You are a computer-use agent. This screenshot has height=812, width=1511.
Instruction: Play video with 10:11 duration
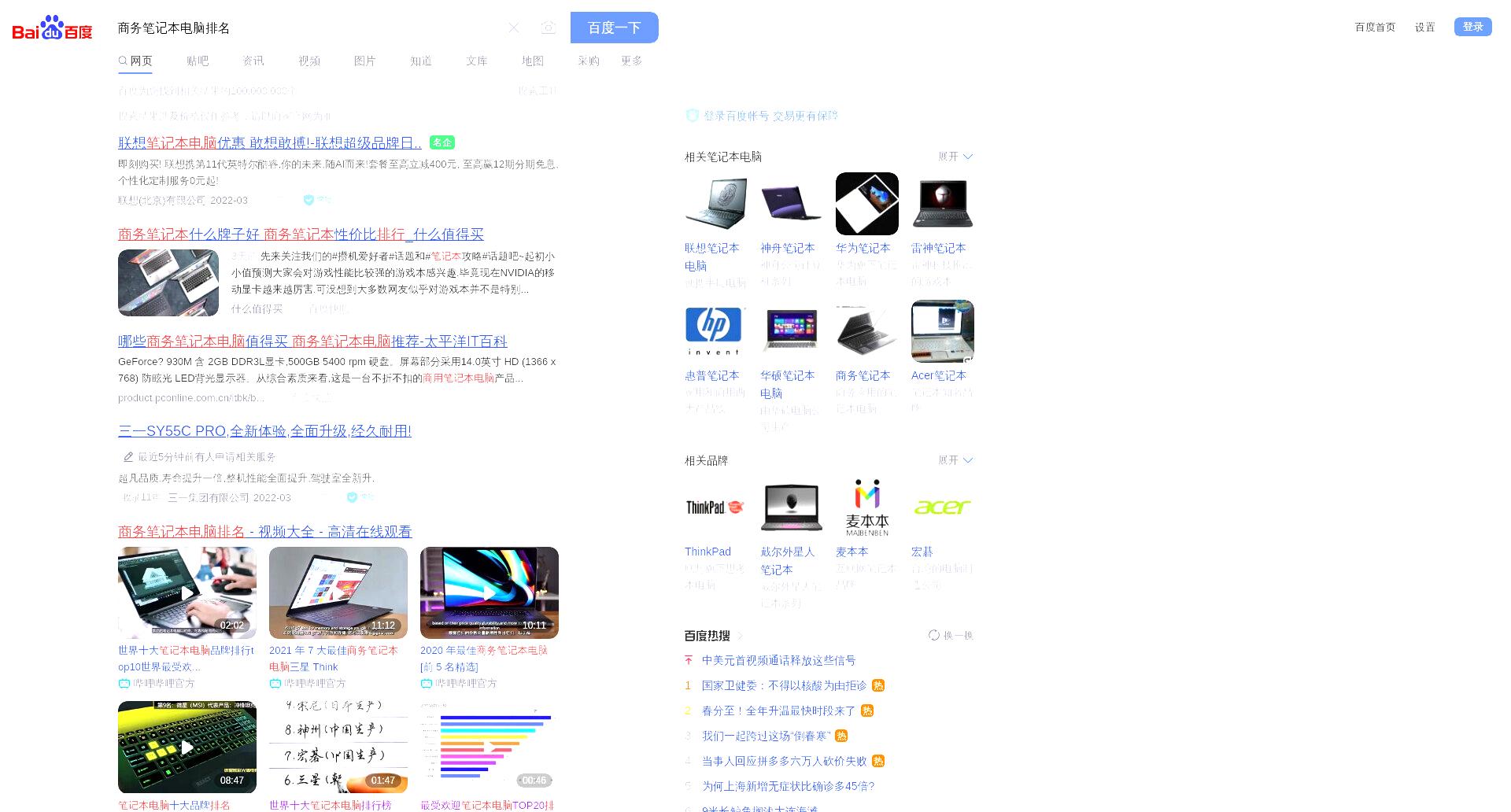tap(490, 592)
